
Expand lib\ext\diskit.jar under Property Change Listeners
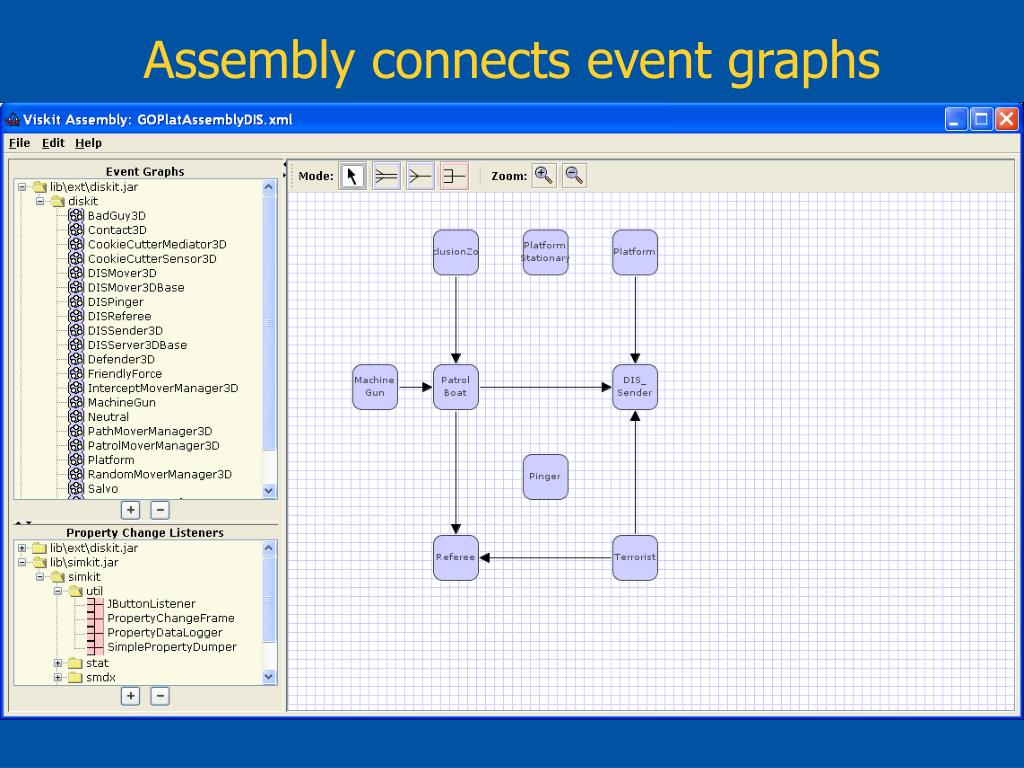(22, 548)
